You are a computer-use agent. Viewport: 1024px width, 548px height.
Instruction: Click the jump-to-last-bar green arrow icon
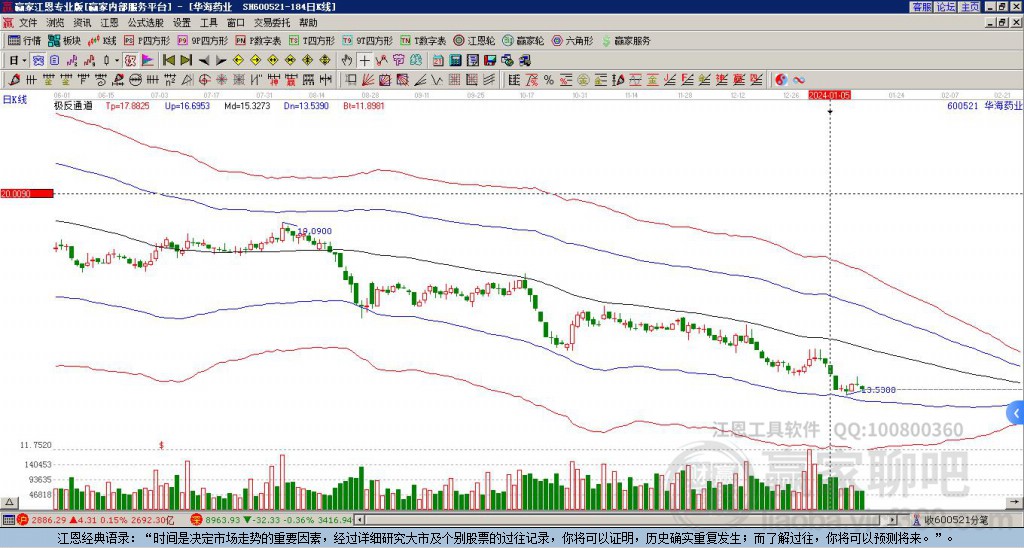(x=186, y=61)
